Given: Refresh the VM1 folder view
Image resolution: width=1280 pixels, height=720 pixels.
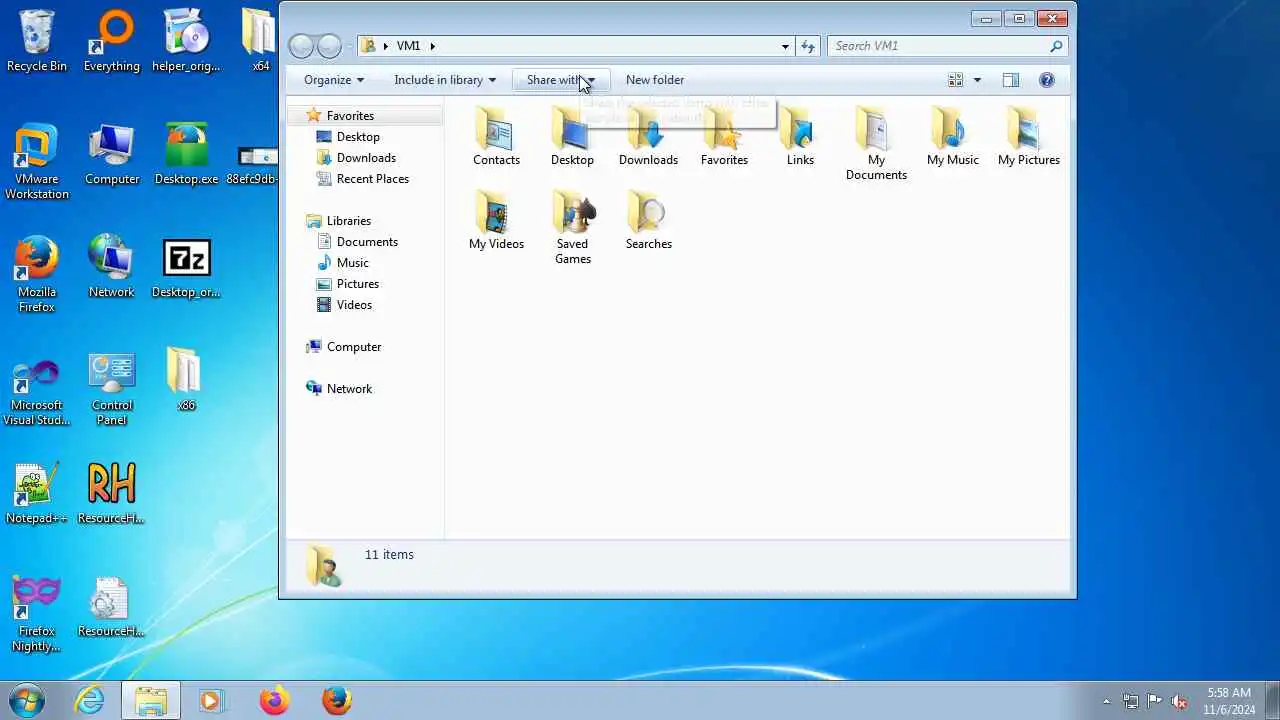Looking at the screenshot, I should (808, 46).
